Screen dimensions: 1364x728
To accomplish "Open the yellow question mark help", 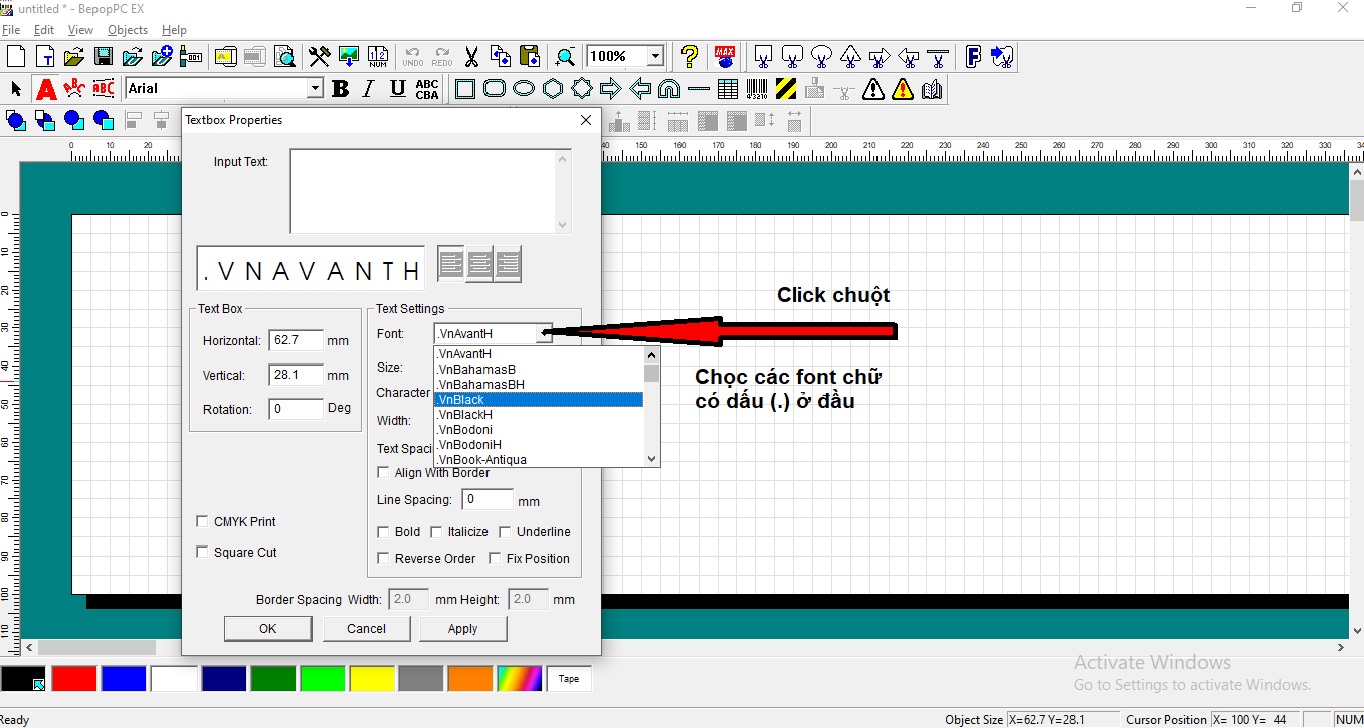I will 689,56.
